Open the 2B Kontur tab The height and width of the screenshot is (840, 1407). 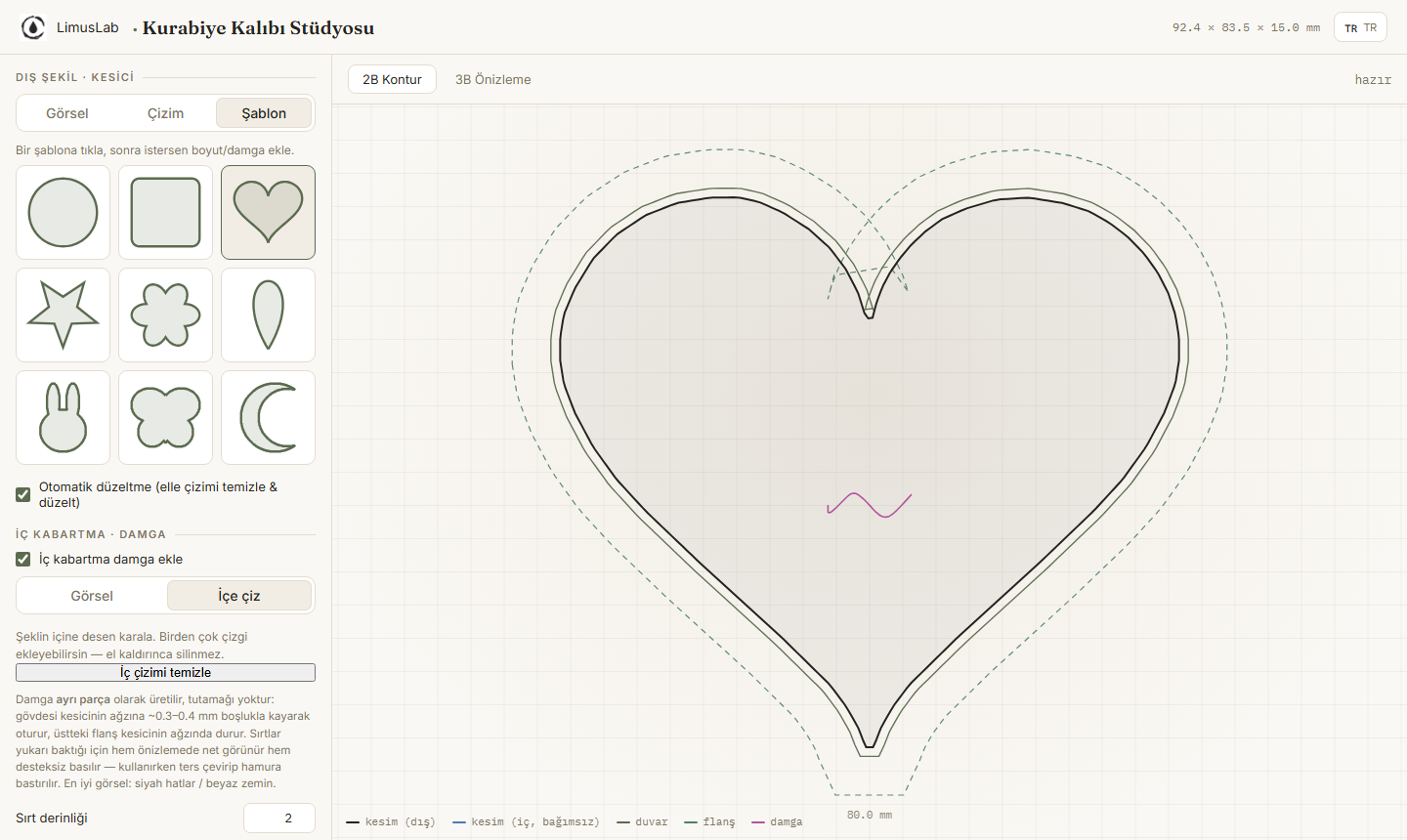[x=392, y=79]
